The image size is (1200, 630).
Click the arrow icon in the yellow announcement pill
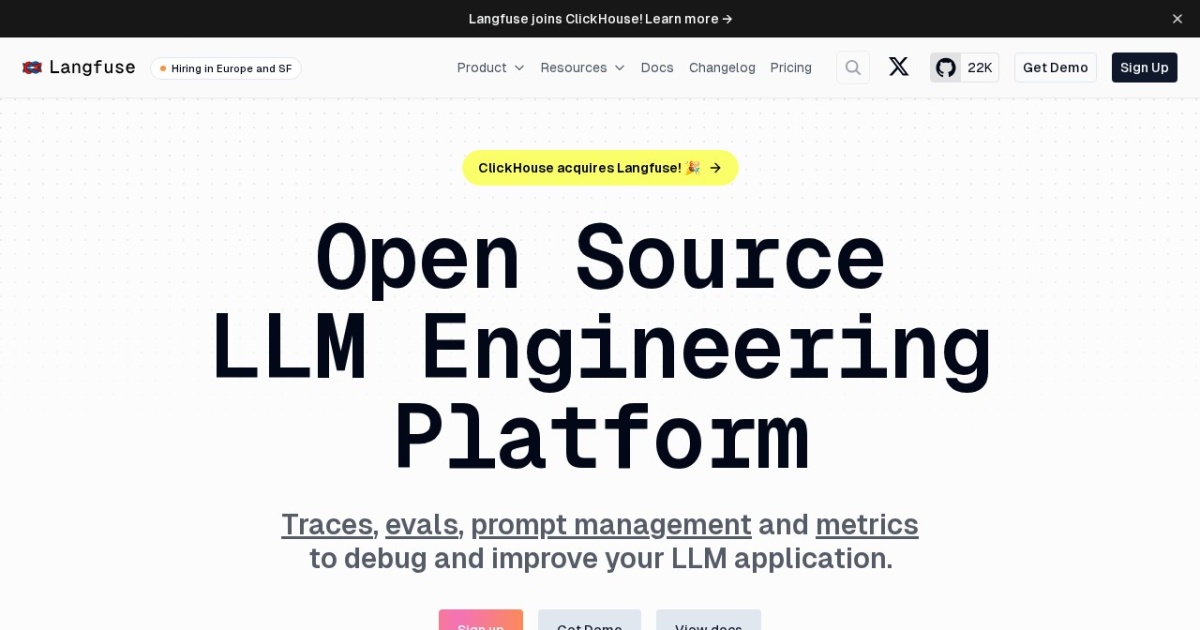point(716,168)
